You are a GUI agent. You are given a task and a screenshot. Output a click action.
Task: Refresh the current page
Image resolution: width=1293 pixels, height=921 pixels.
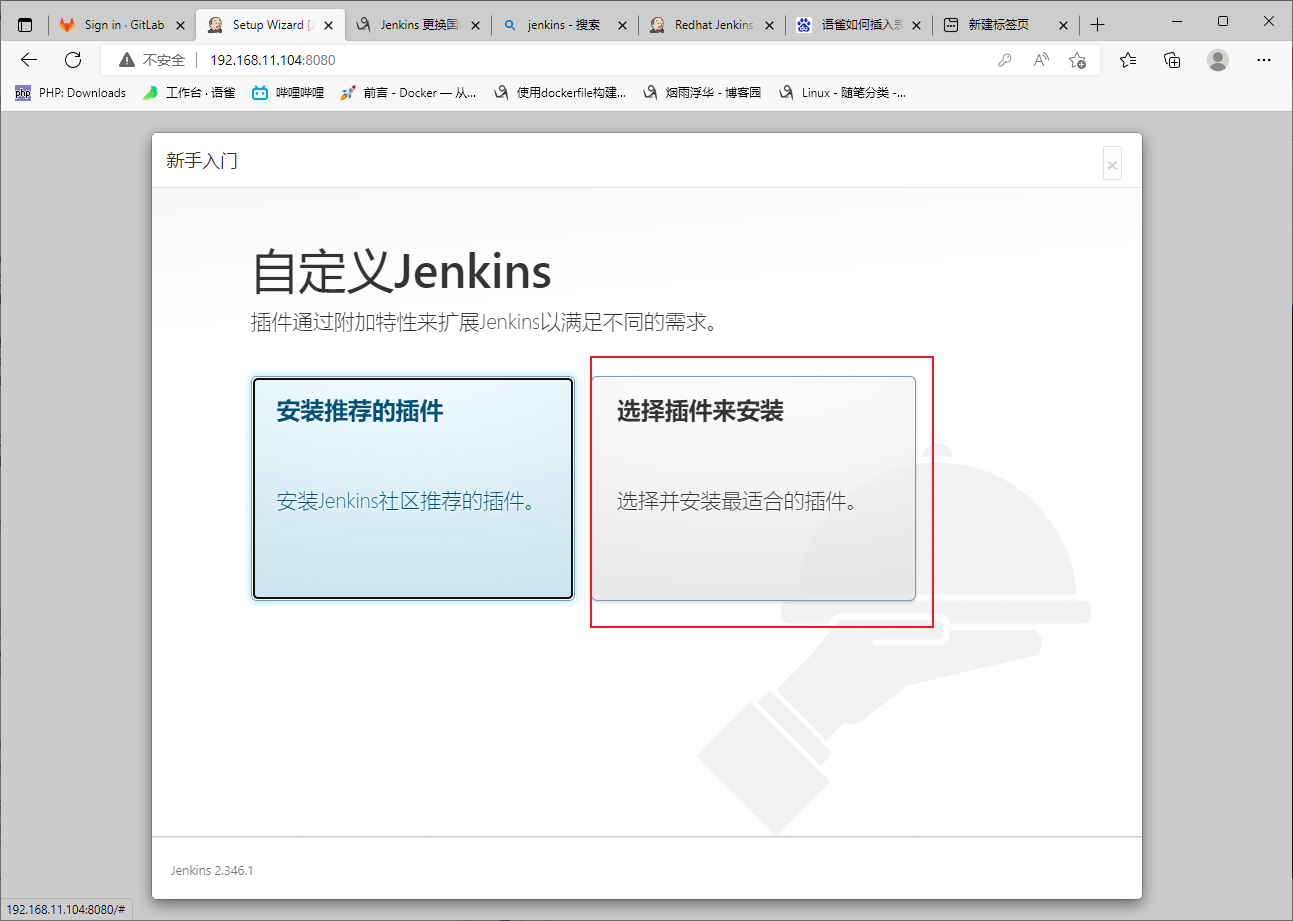73,60
